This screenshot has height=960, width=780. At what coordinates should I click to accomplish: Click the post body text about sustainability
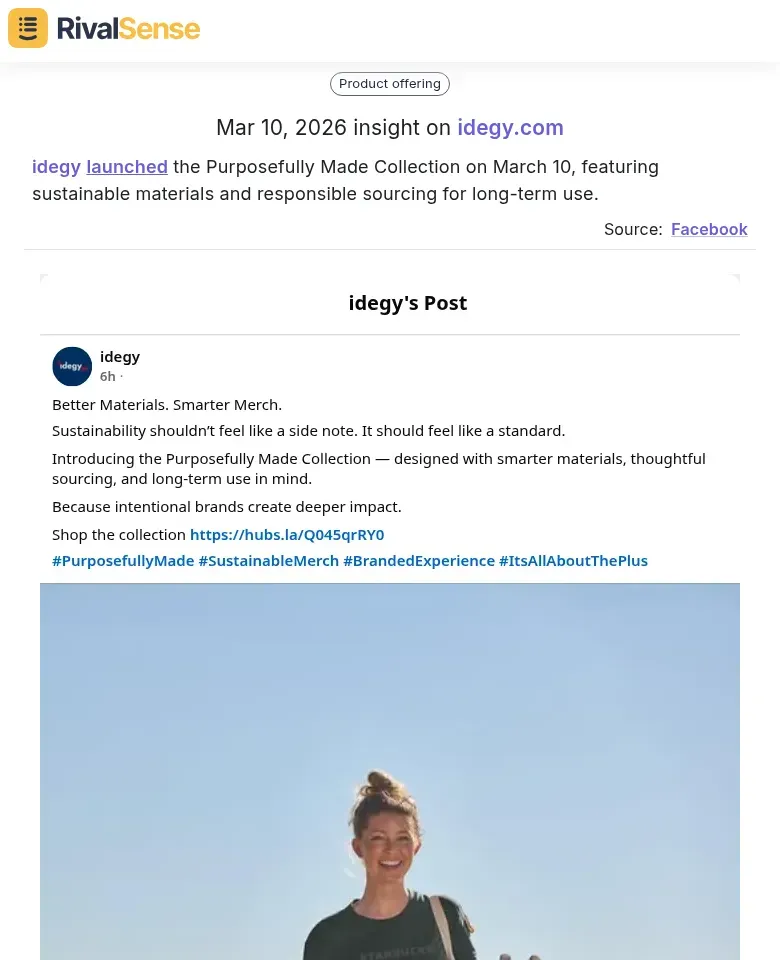tap(308, 430)
